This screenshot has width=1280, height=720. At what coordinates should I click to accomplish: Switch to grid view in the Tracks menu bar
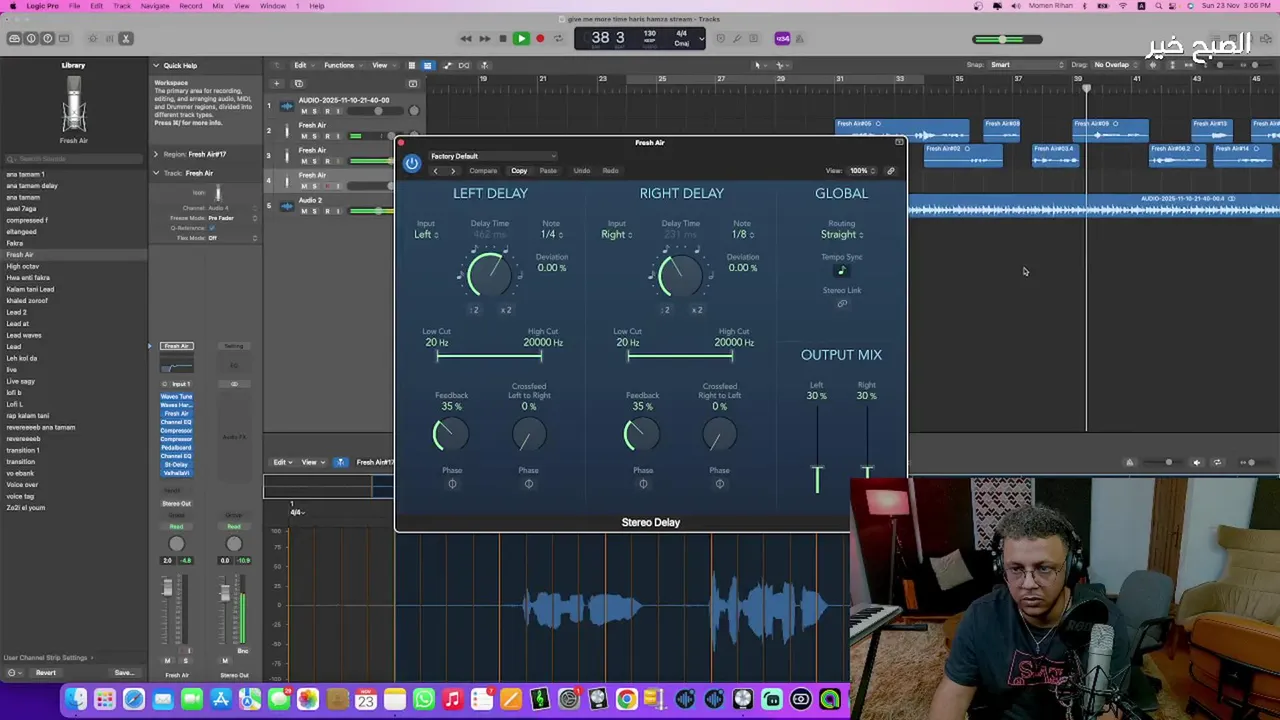(411, 65)
